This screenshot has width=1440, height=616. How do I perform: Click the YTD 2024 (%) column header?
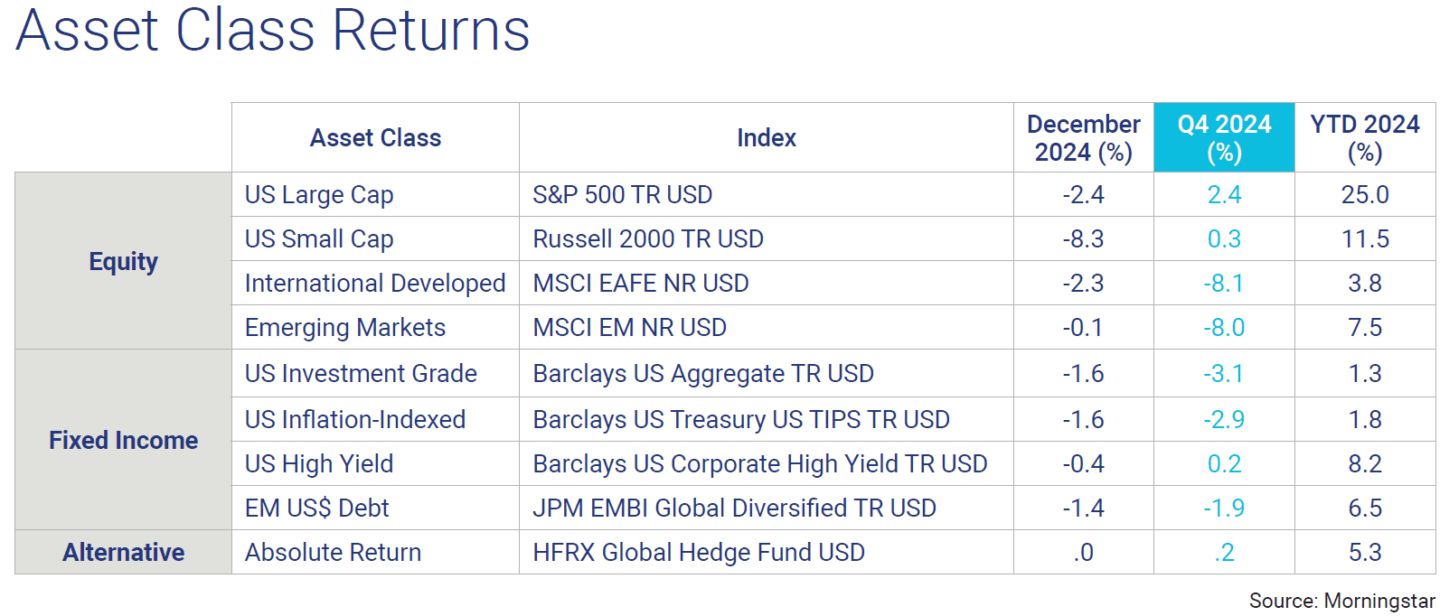(1364, 138)
